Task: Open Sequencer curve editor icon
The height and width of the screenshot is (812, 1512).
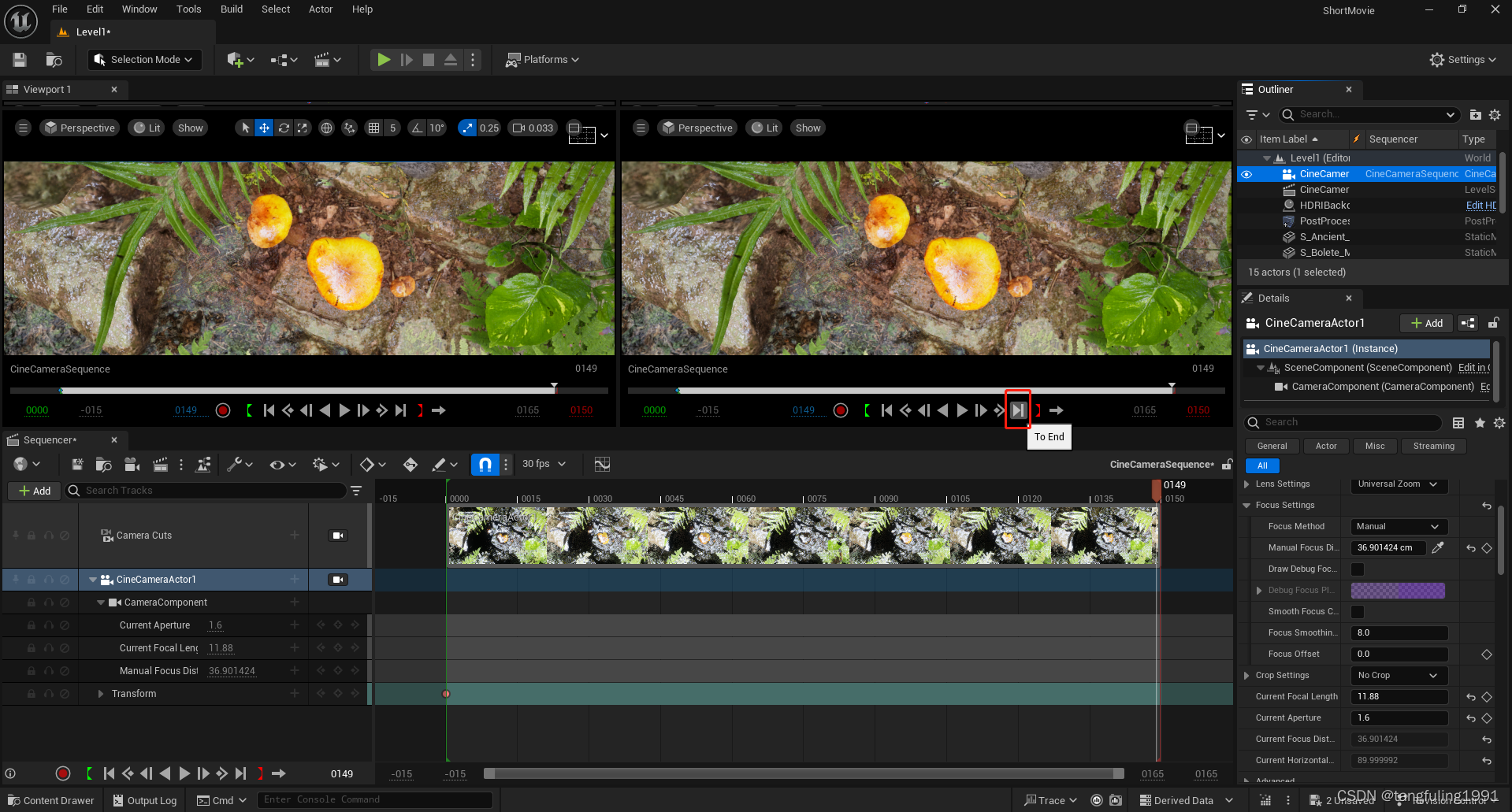Action: pyautogui.click(x=602, y=465)
